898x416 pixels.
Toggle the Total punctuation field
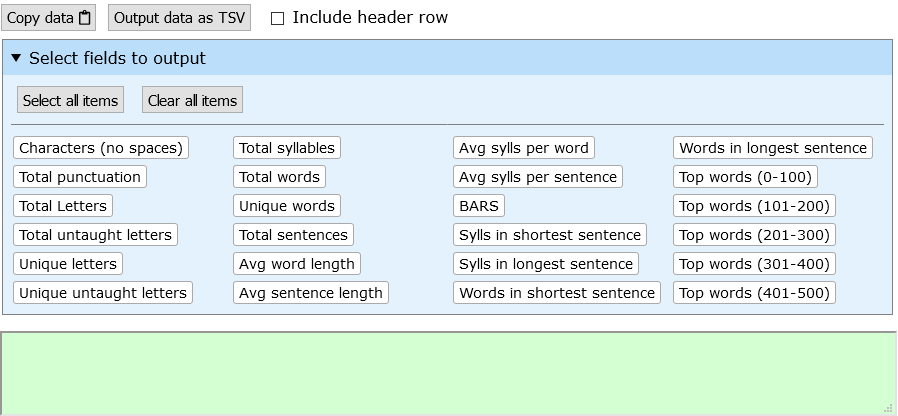tap(80, 176)
